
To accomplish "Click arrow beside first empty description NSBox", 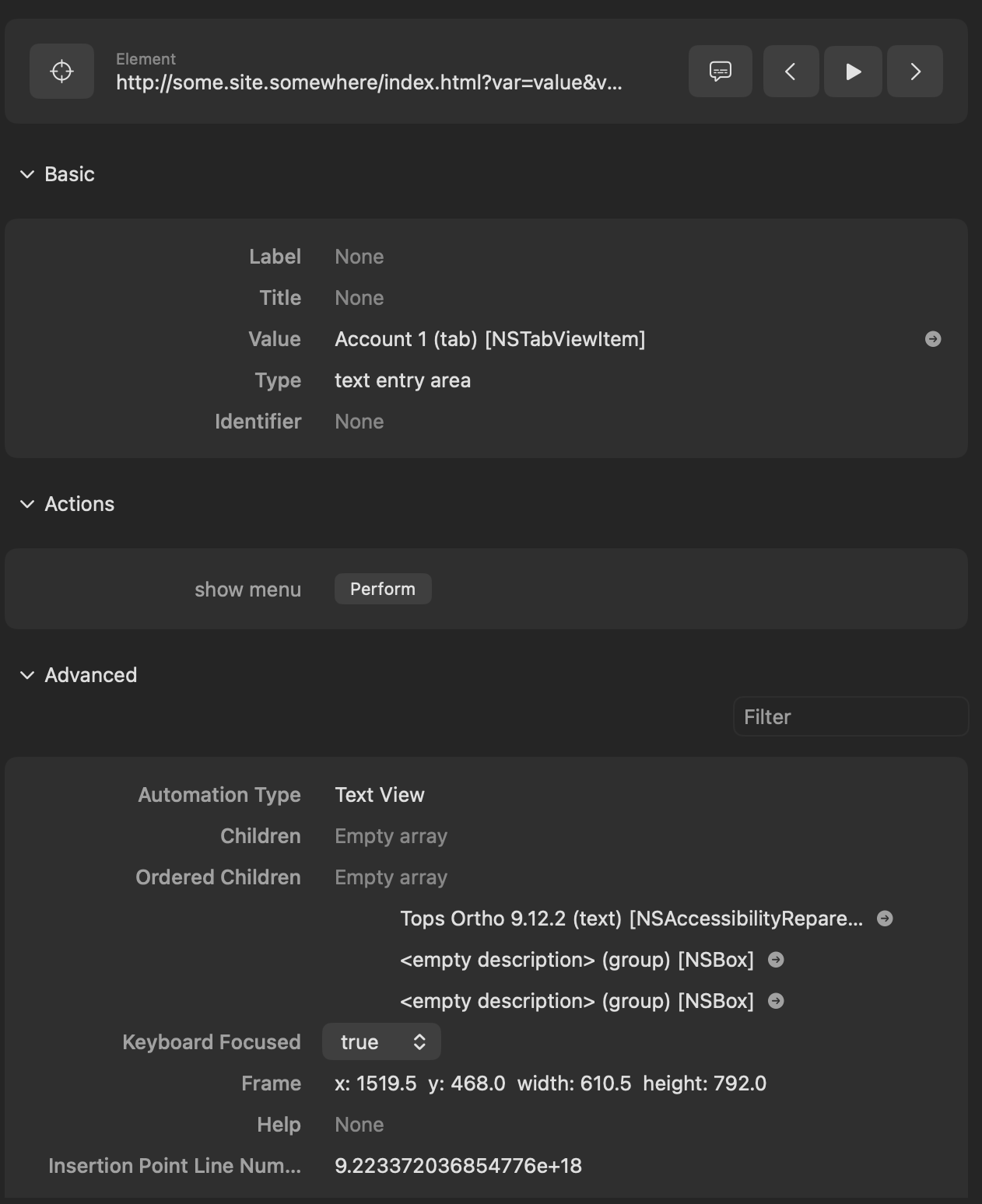I will [x=776, y=960].
